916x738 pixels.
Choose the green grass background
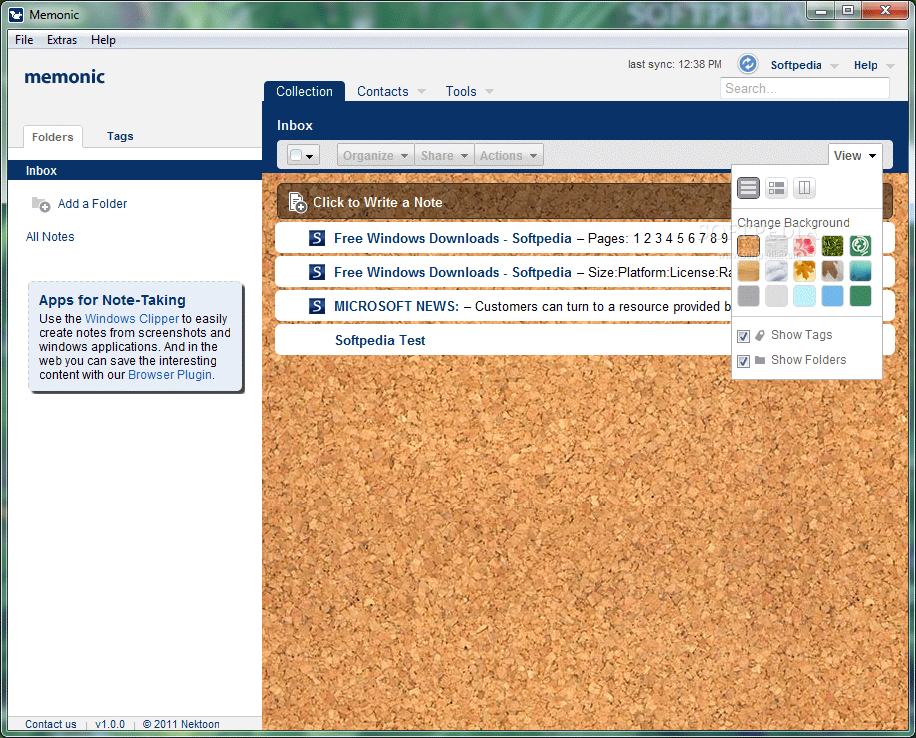click(x=832, y=246)
